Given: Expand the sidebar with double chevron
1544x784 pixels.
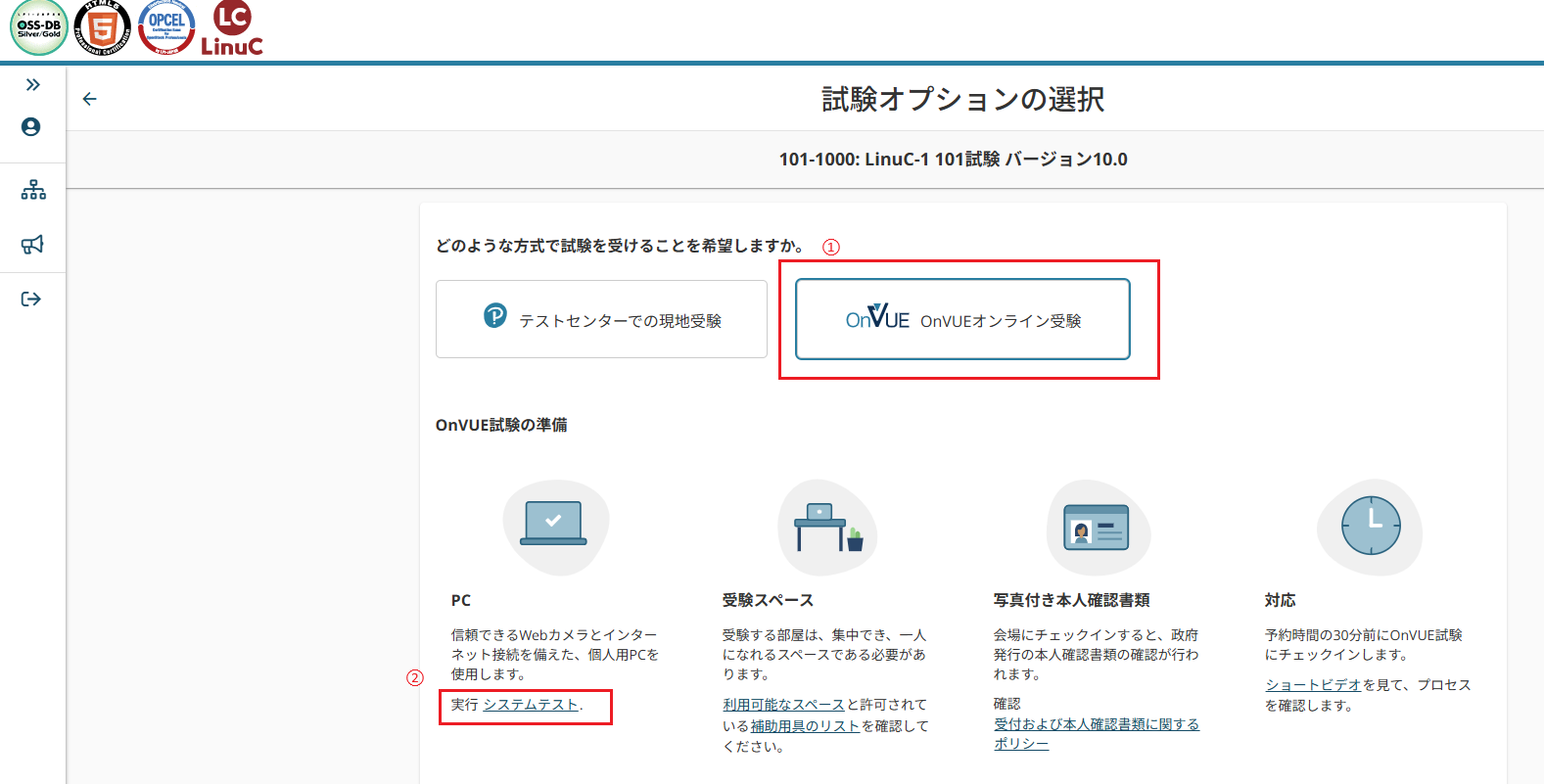Looking at the screenshot, I should click(x=32, y=85).
